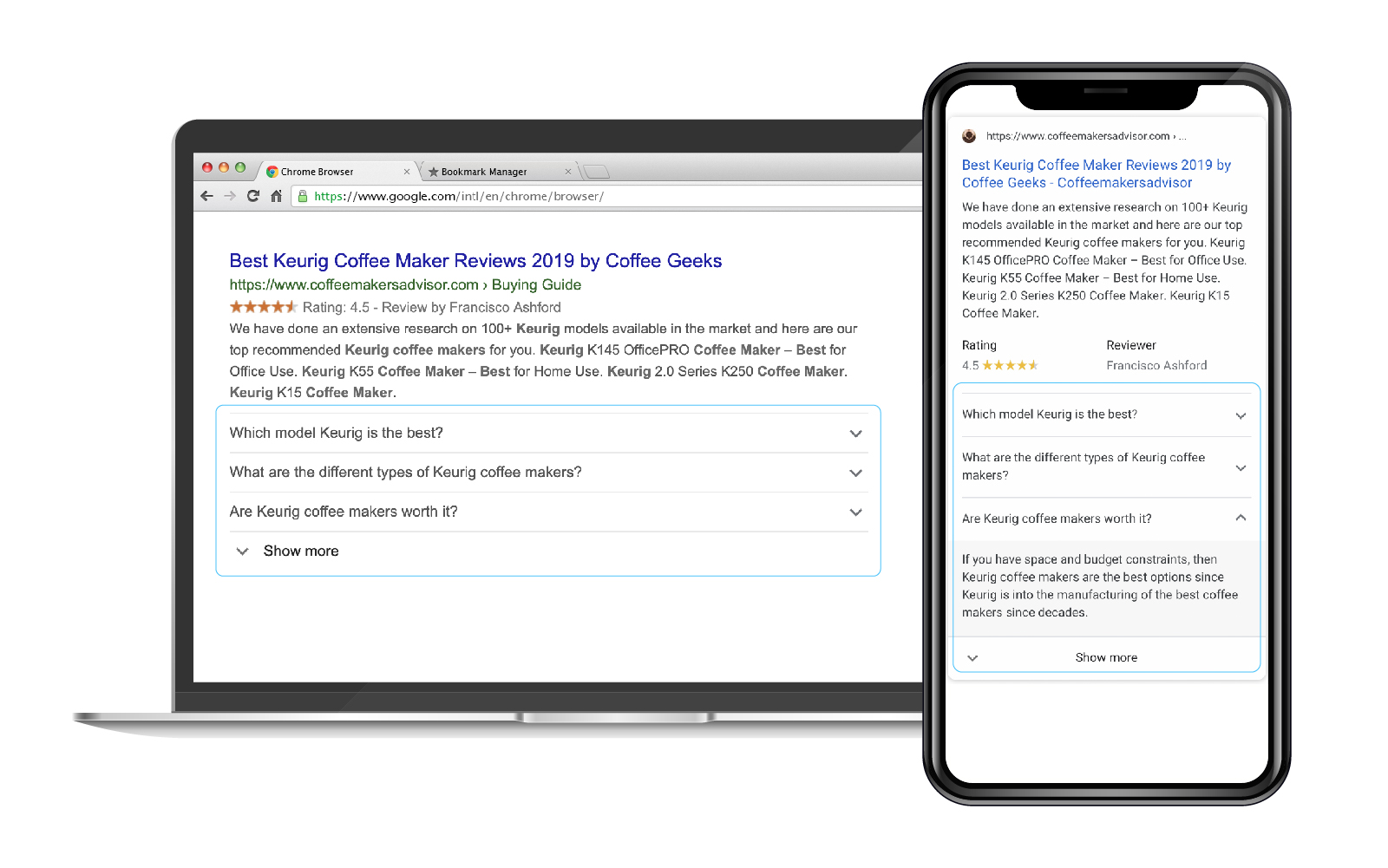The height and width of the screenshot is (868, 1388).
Task: Click the site favicon in the phone result
Action: point(969,136)
